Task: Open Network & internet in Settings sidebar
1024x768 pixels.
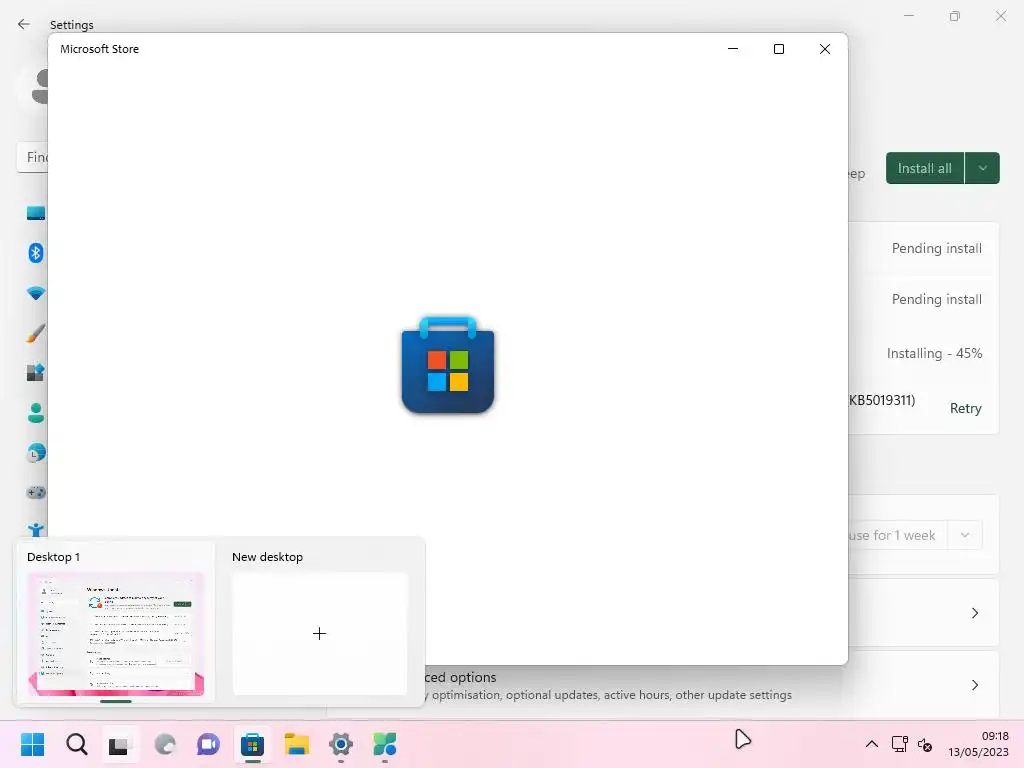Action: click(x=36, y=293)
